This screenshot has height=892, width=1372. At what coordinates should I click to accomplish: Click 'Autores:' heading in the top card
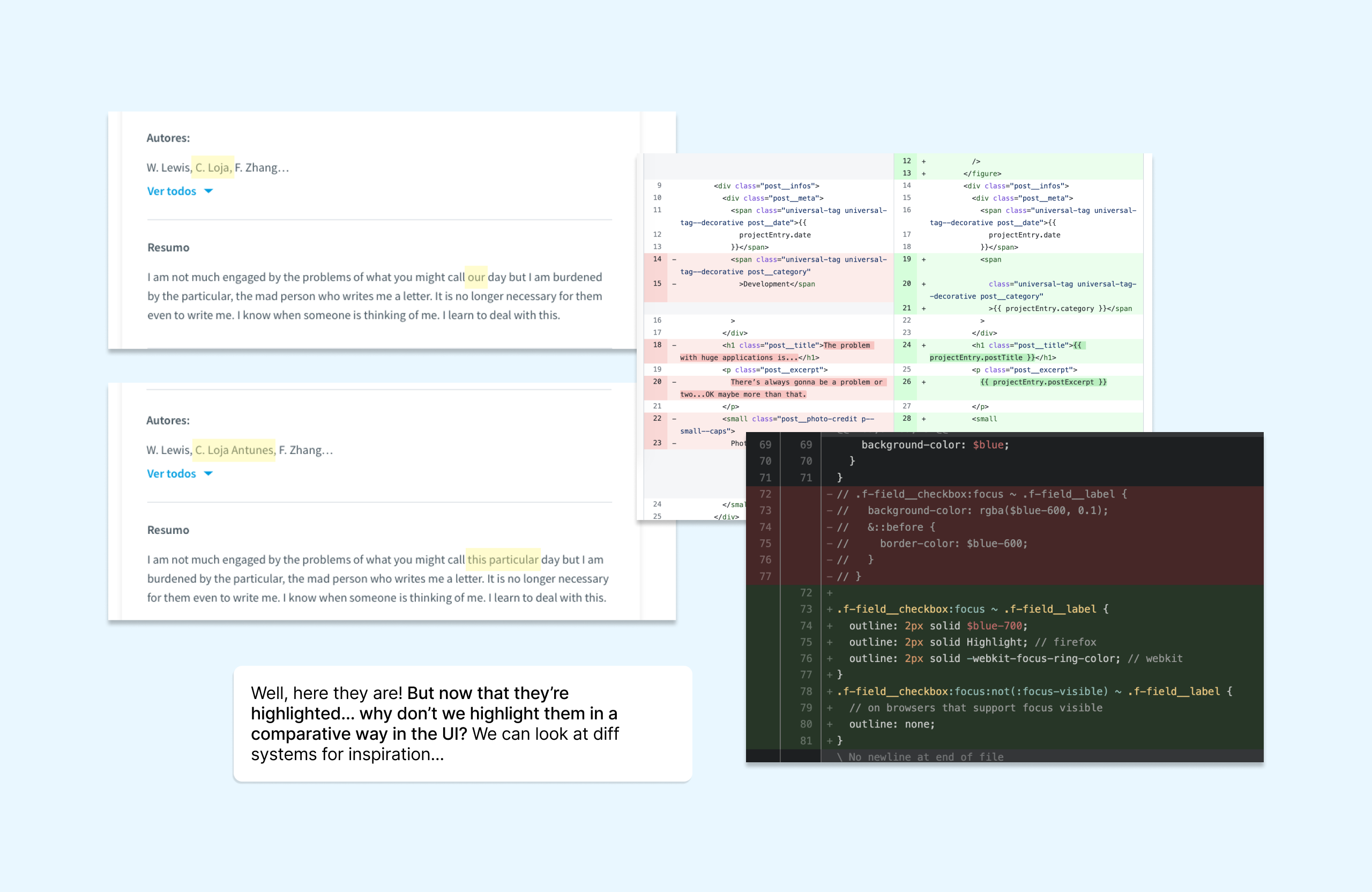coord(168,138)
